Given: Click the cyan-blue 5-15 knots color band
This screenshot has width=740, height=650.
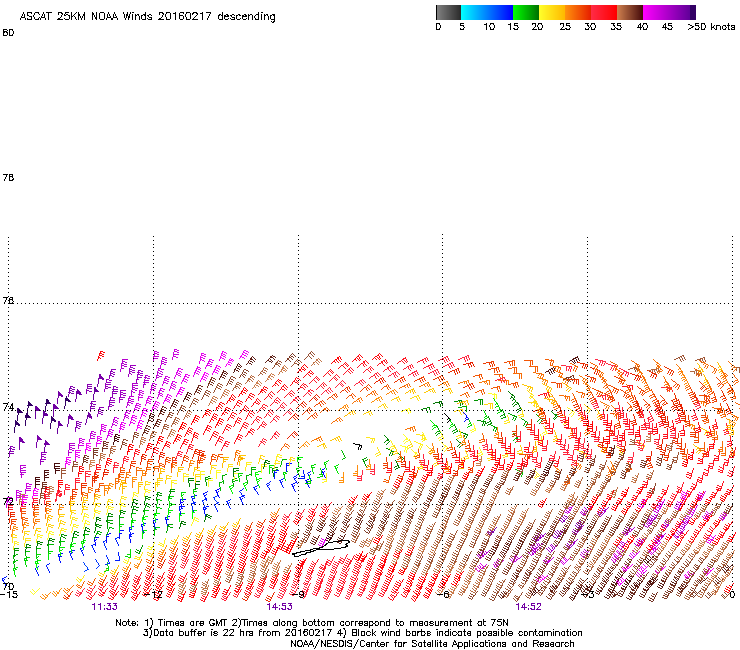Looking at the screenshot, I should 487,12.
